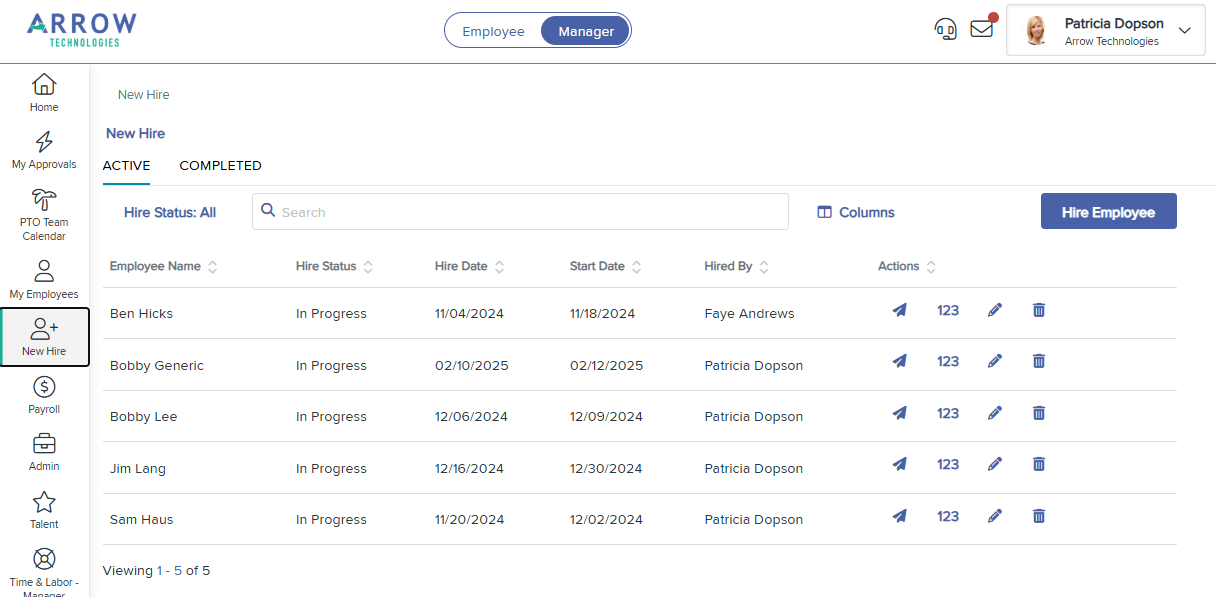Sort by Hire Date using column arrows
Viewport: 1216px width, 597px height.
pyautogui.click(x=499, y=266)
